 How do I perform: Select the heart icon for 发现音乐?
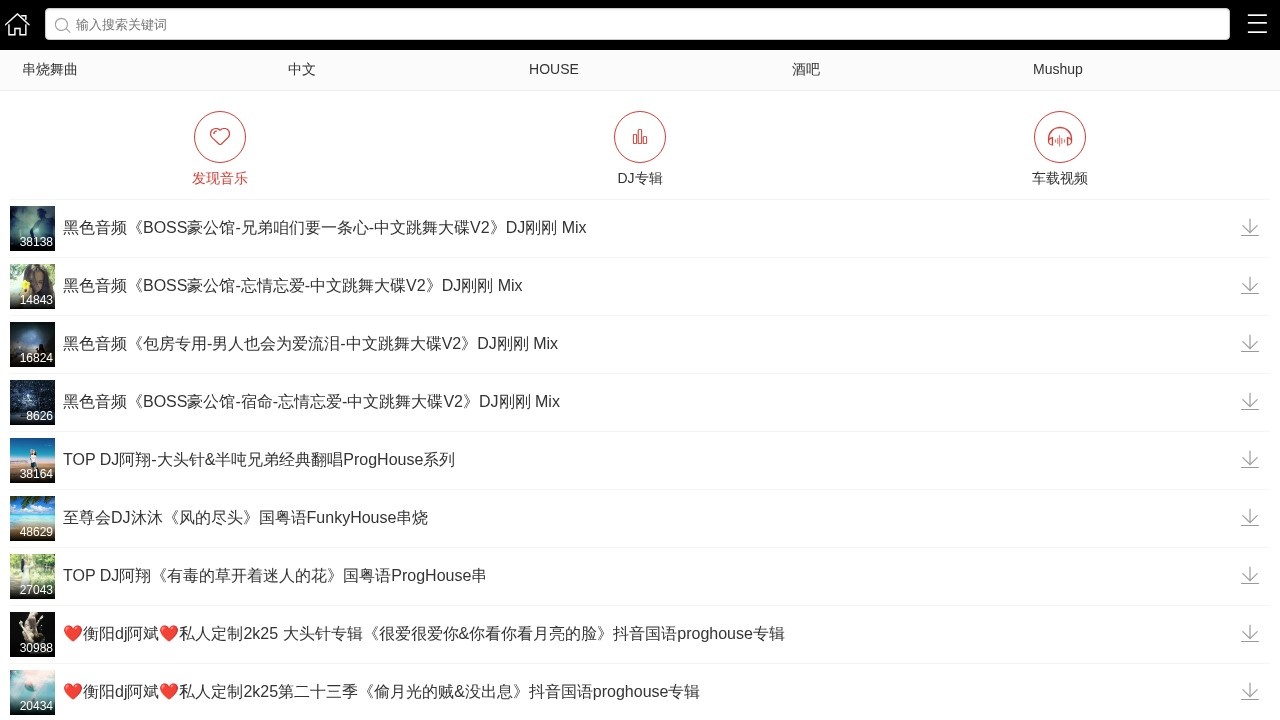click(220, 137)
